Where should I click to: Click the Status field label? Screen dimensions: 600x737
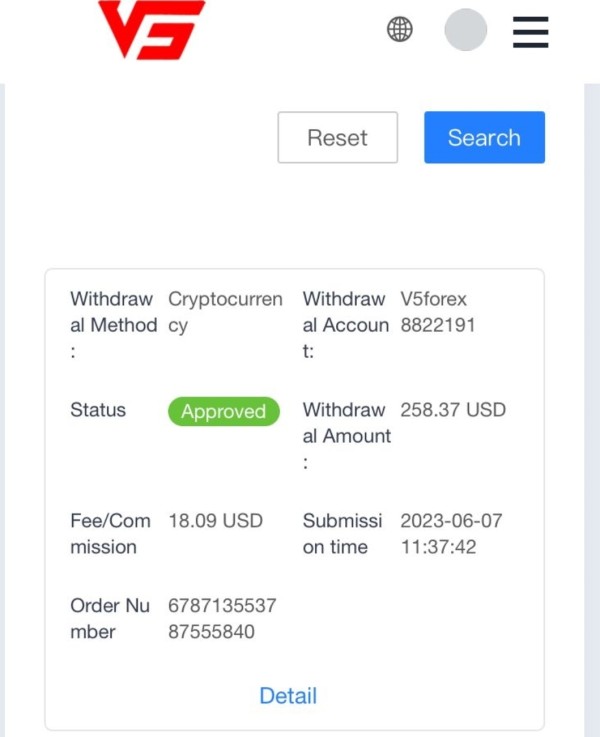98,410
